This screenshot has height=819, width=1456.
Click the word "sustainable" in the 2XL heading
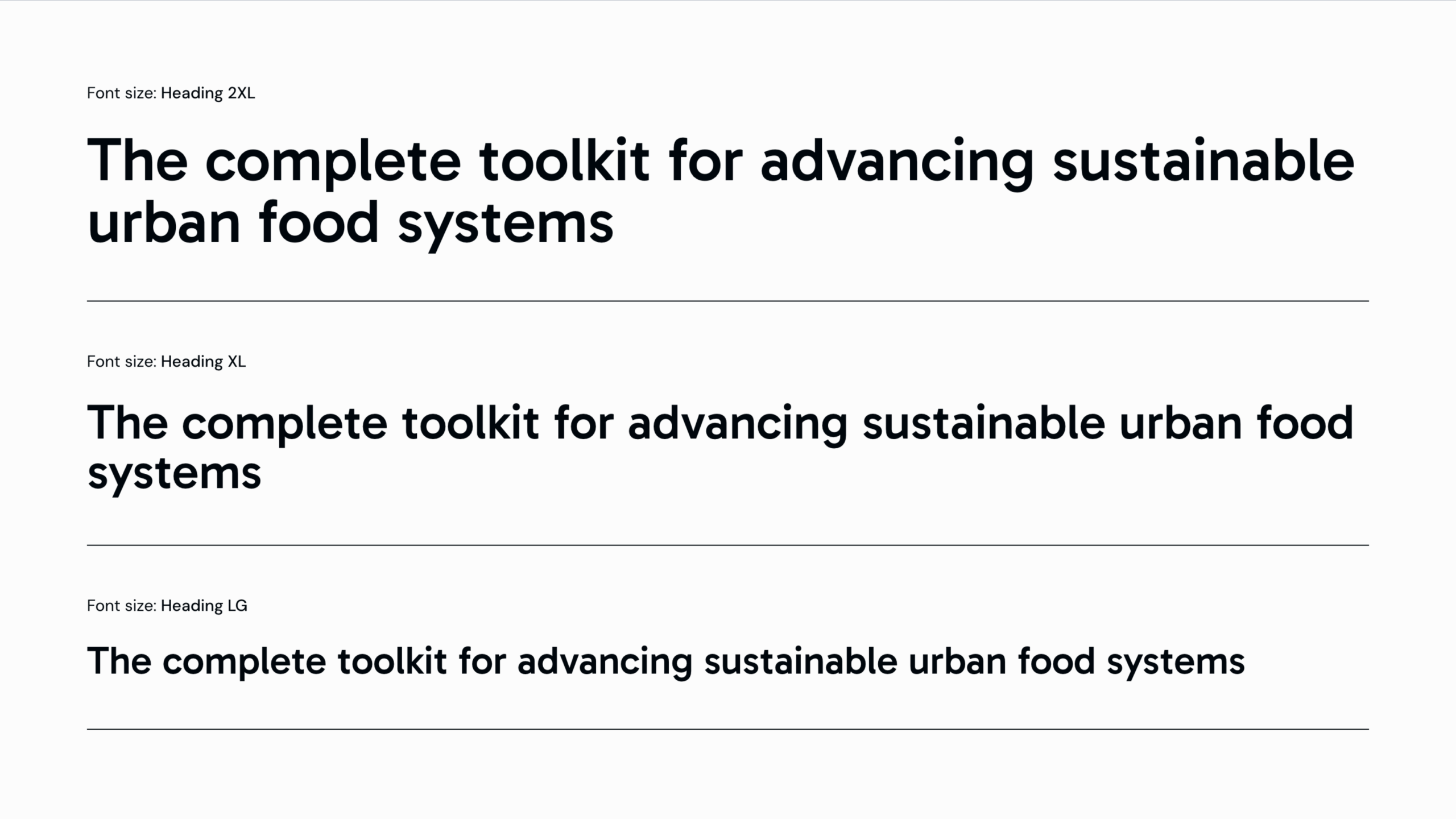tap(1203, 161)
